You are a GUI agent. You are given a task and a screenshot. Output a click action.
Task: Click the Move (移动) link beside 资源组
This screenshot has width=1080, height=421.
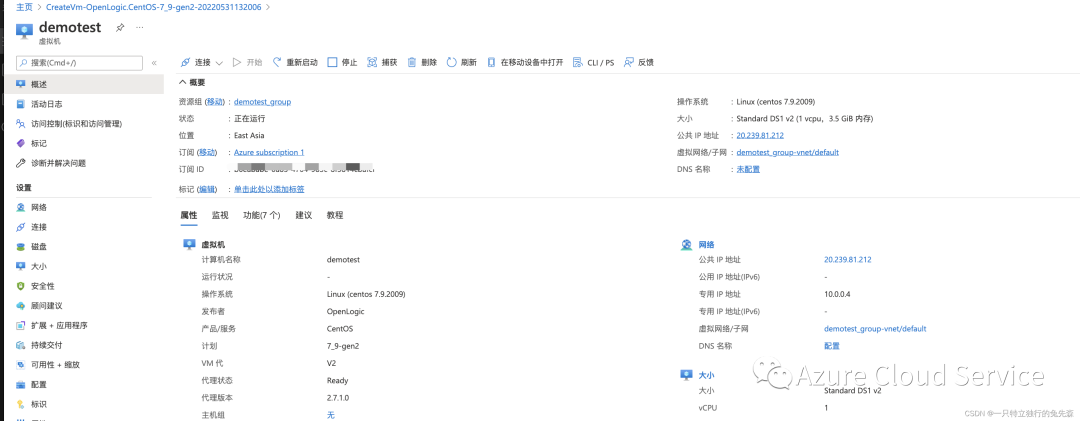(x=216, y=101)
